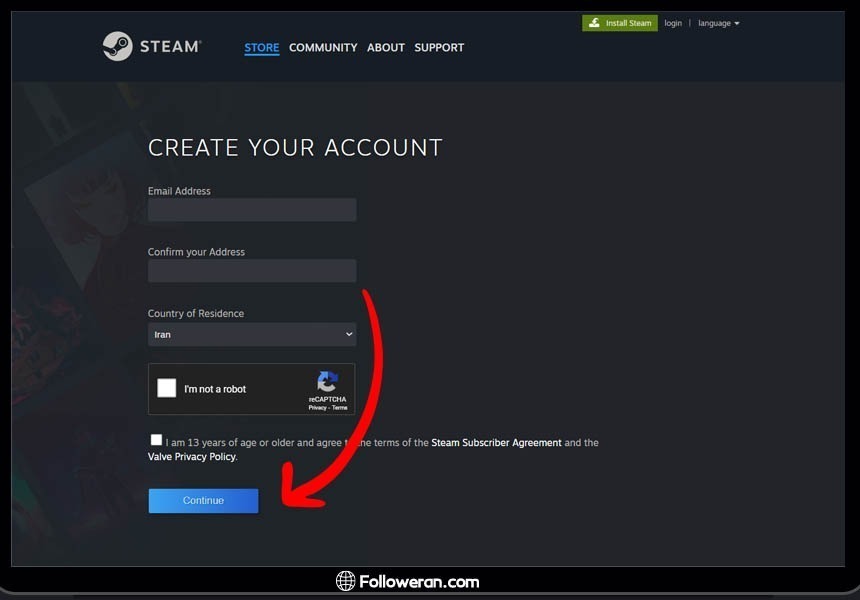
Task: Focus the Confirm your Address field
Action: (252, 271)
